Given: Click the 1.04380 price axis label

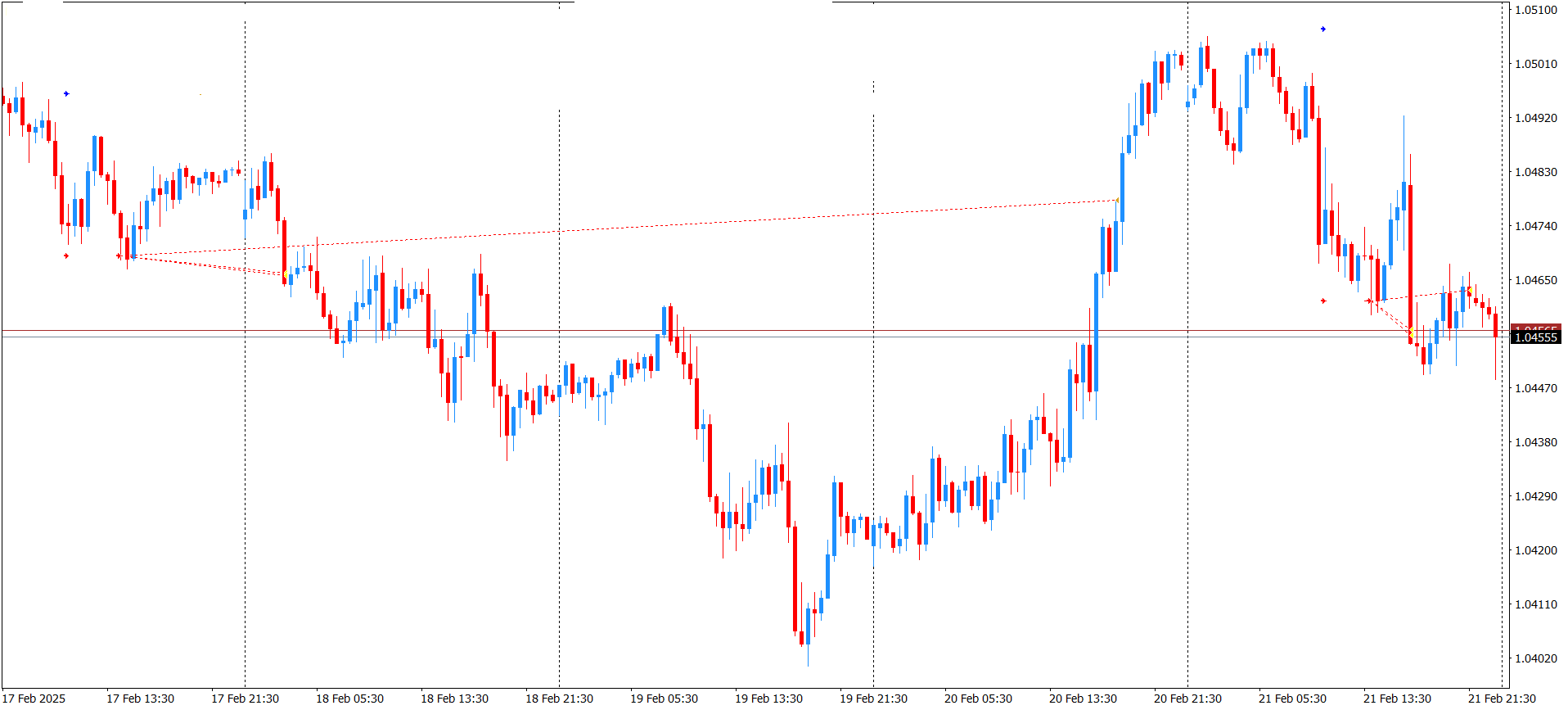Looking at the screenshot, I should click(x=1536, y=442).
